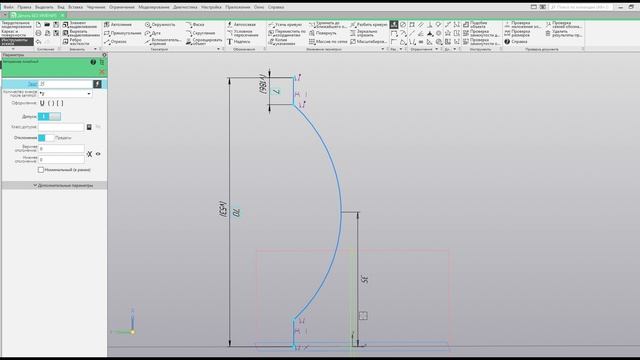Image resolution: width=640 pixels, height=360 pixels.
Task: Open the Вид menu
Action: click(61, 7)
